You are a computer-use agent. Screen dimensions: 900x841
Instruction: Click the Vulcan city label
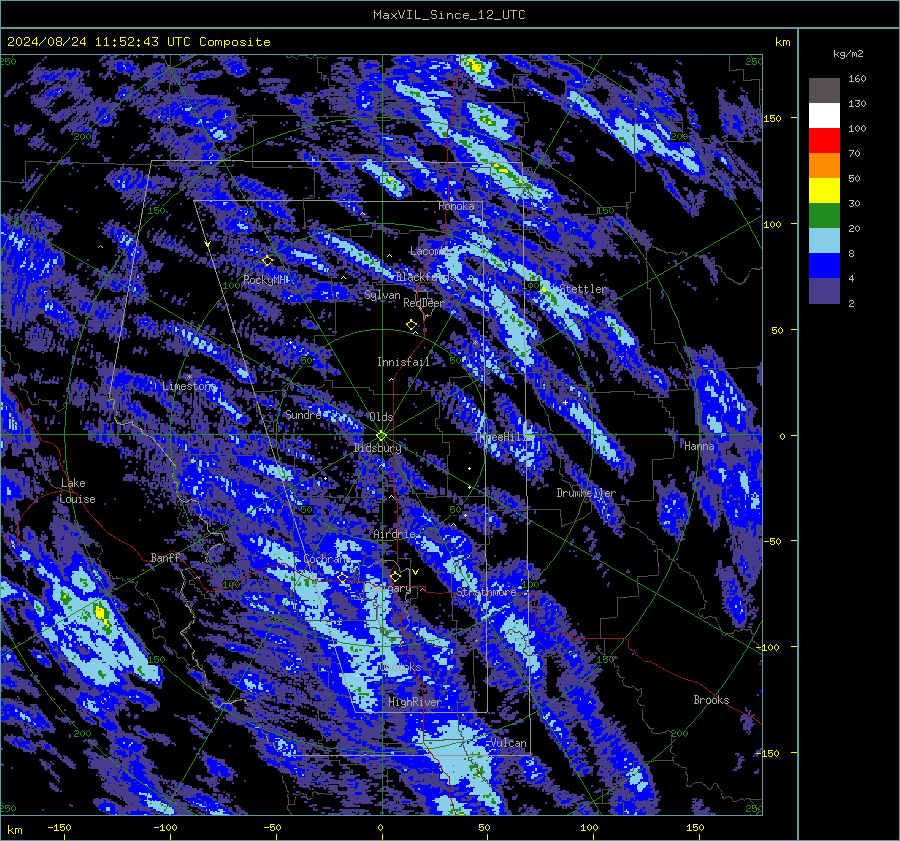click(x=509, y=743)
